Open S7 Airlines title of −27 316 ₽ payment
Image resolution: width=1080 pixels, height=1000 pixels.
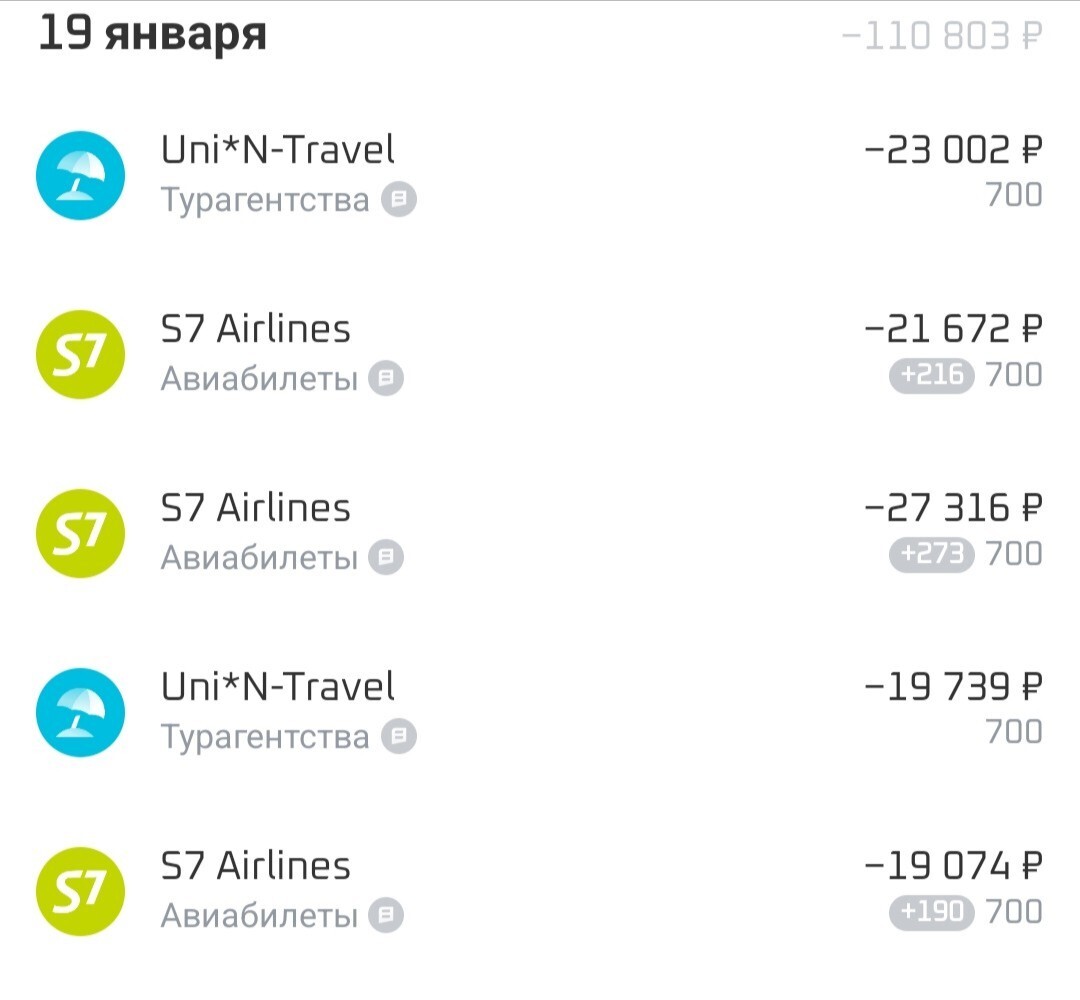tap(256, 508)
